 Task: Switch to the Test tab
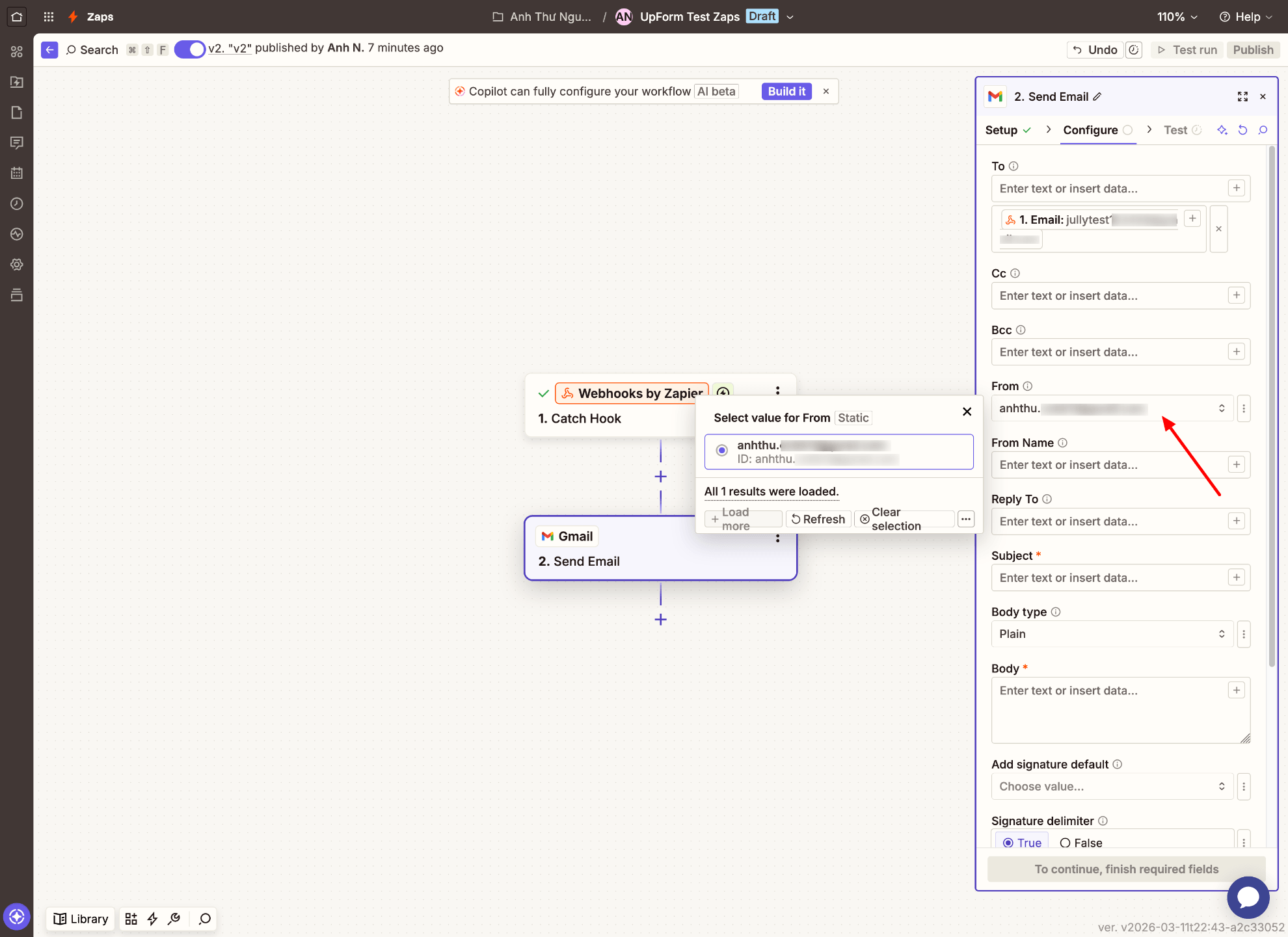coord(1182,130)
